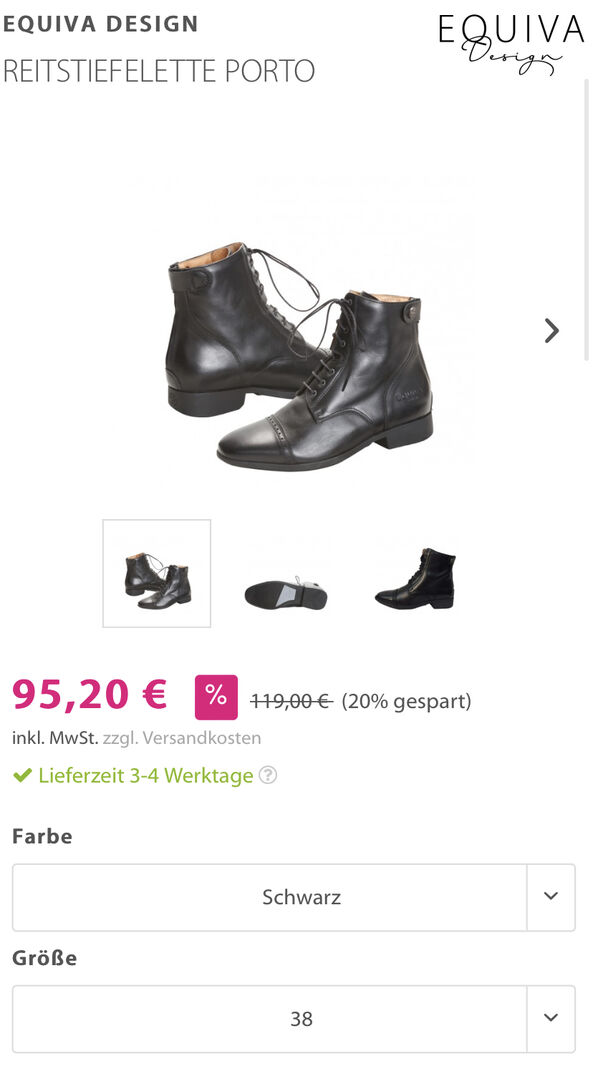Open the zzgl. Versandkosten link
Viewport: 593px width, 1079px height.
point(182,738)
